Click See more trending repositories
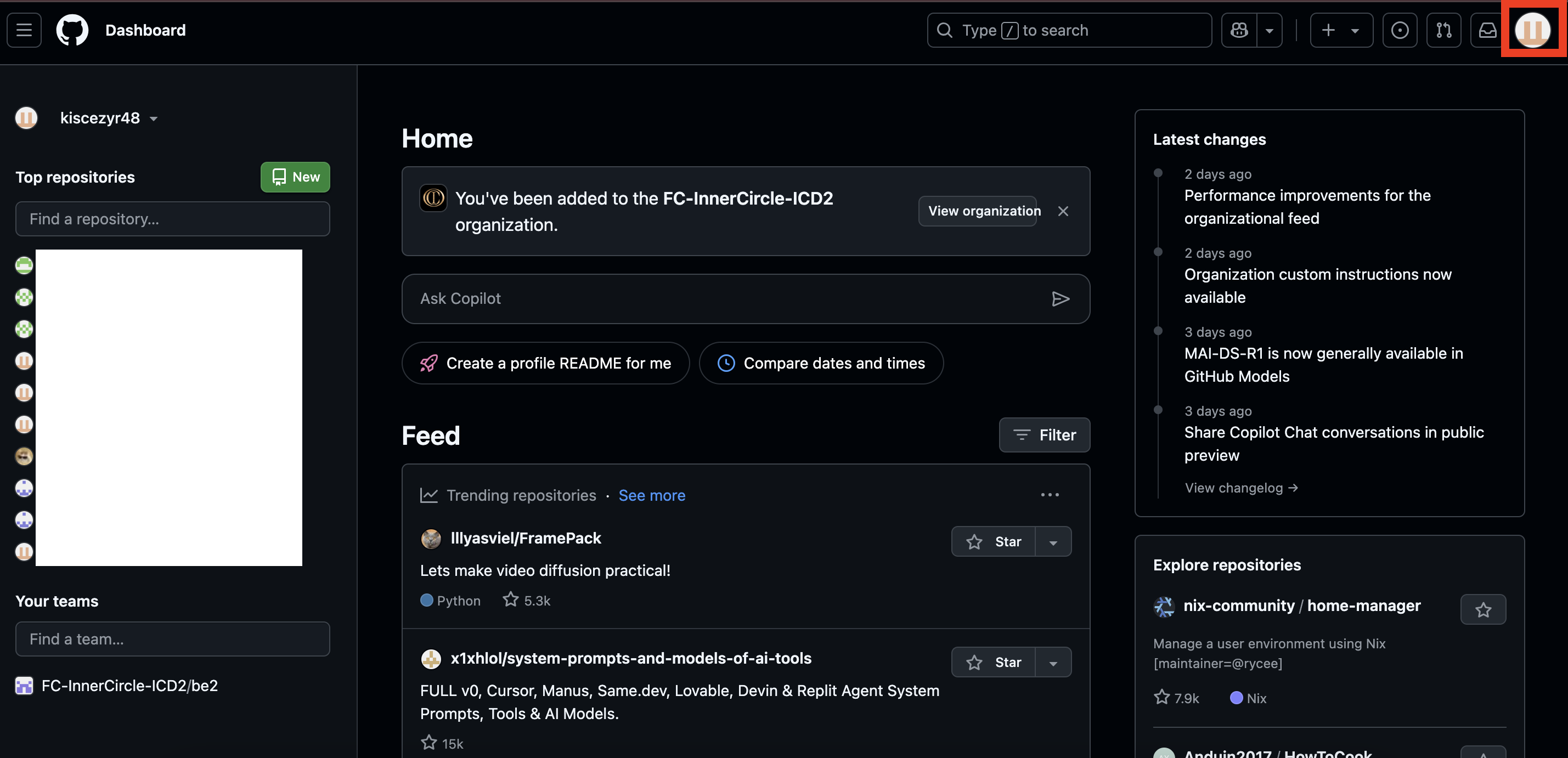 pos(651,495)
